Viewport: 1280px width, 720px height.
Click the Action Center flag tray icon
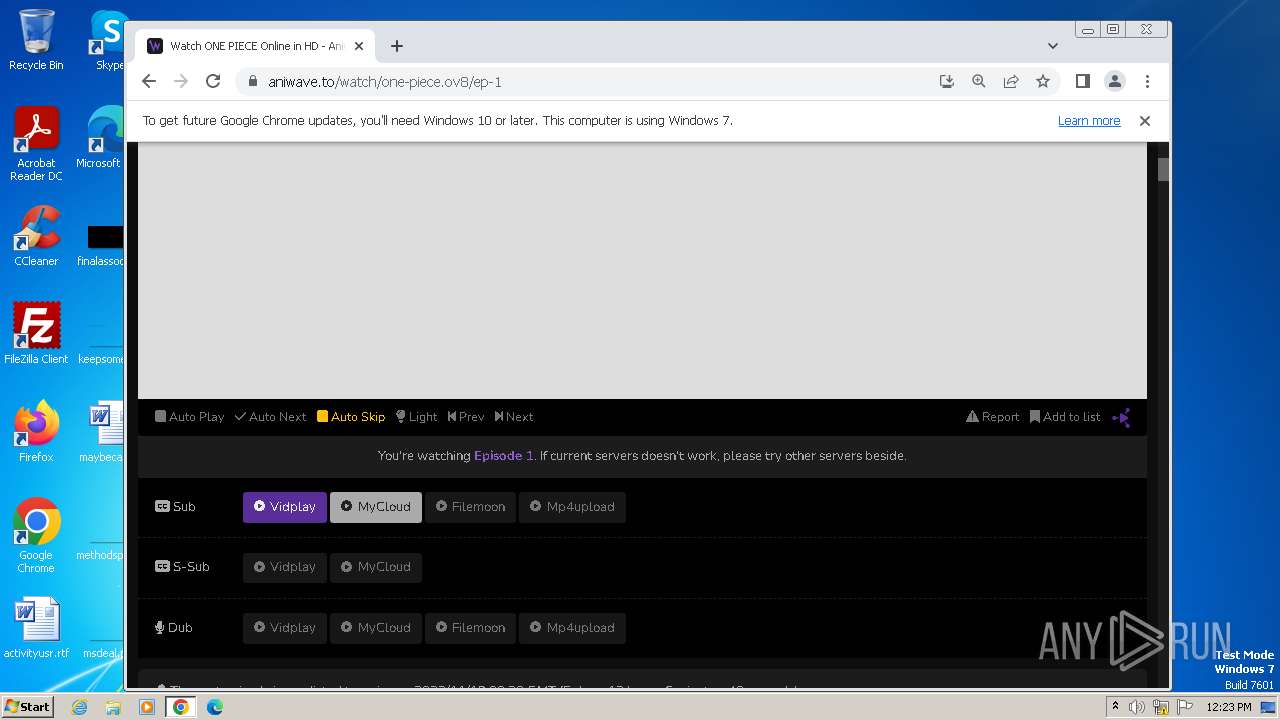1185,707
